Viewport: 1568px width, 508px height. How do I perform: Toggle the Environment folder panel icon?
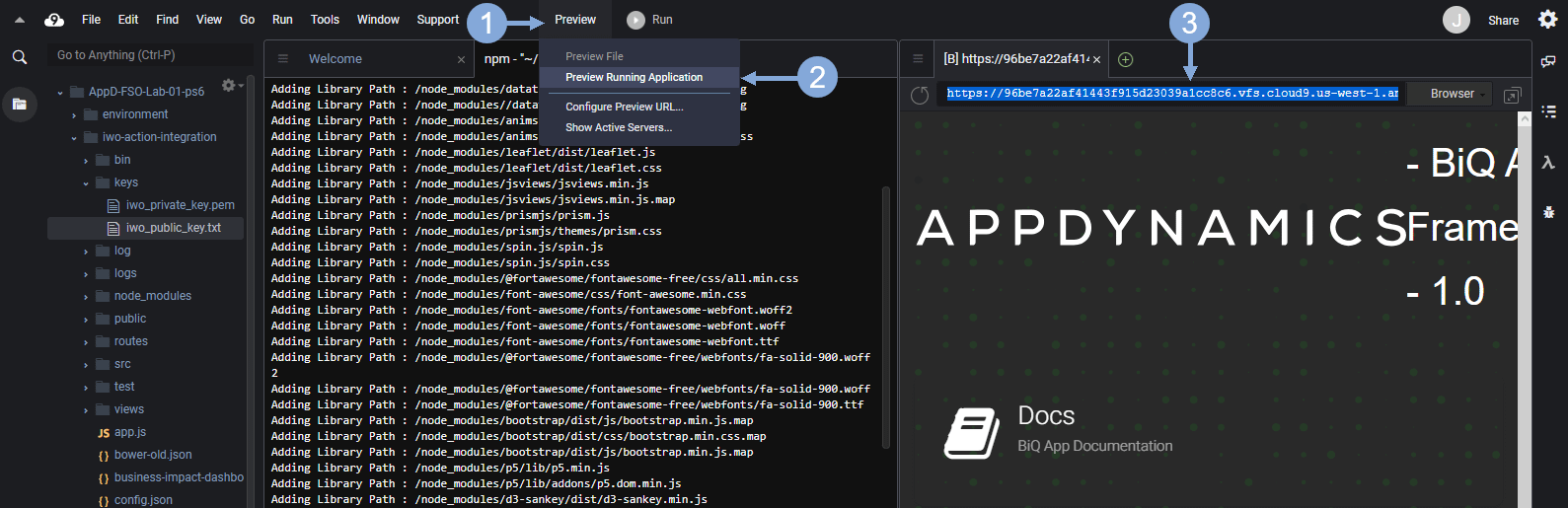(20, 103)
